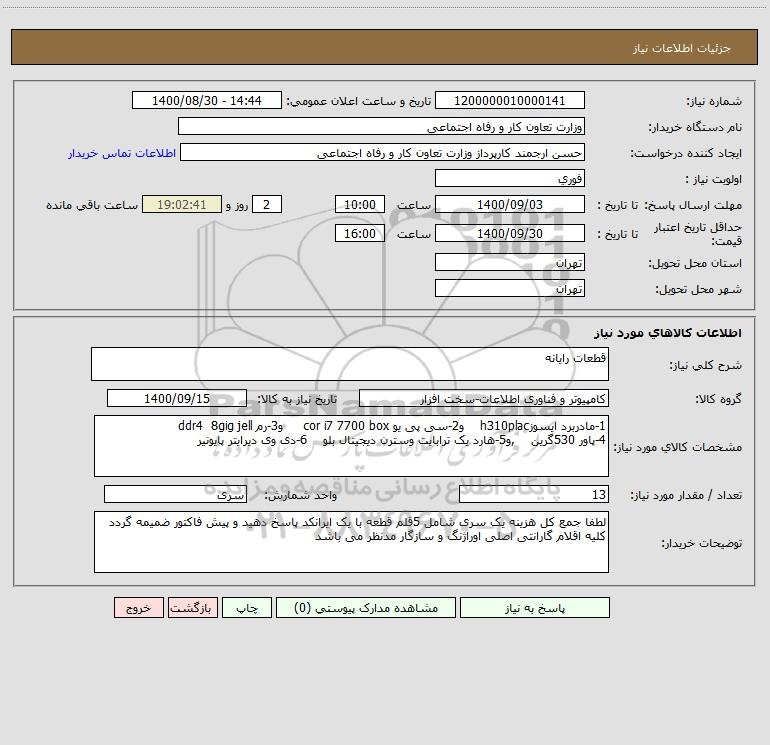The width and height of the screenshot is (770, 745).
Task: Click buyer organization name field
Action: click(381, 126)
